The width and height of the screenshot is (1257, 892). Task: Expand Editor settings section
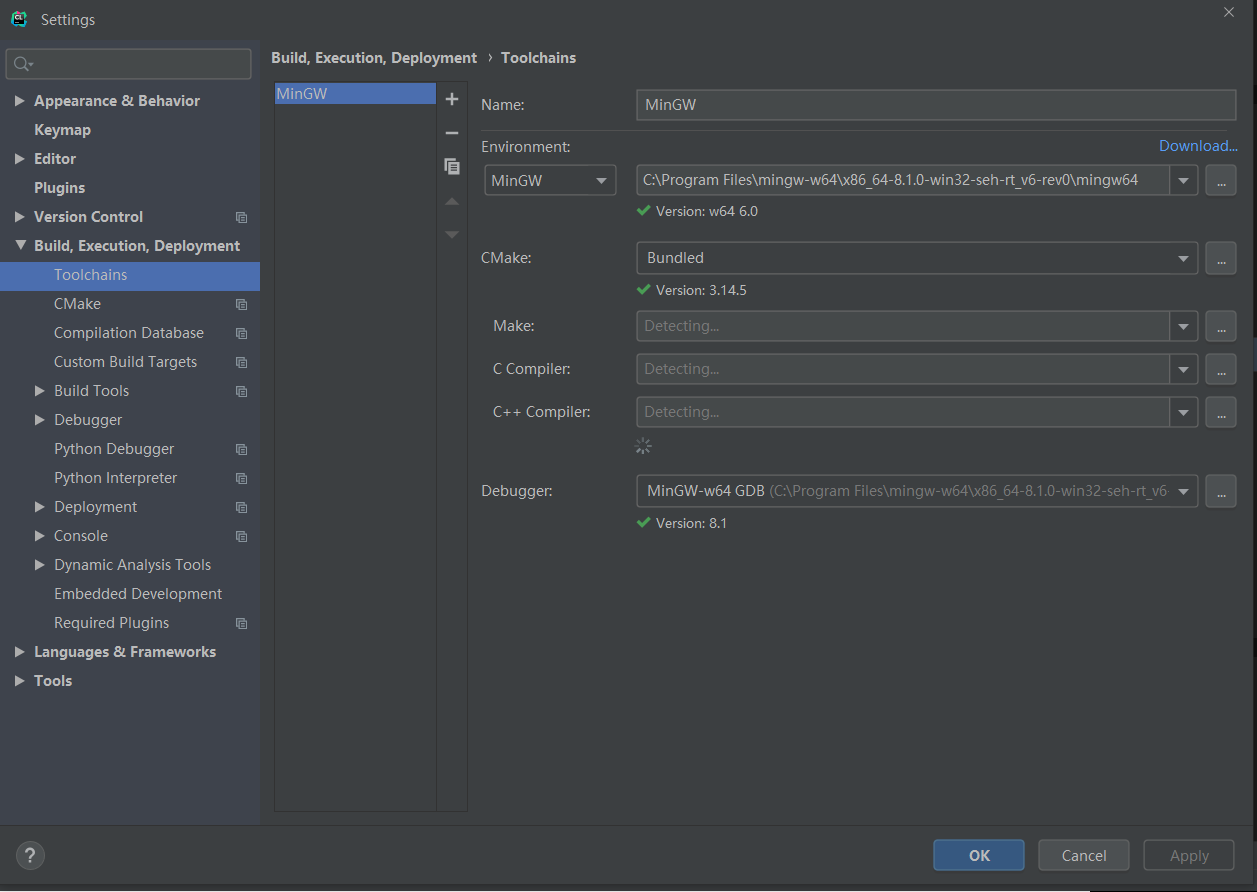pos(20,159)
